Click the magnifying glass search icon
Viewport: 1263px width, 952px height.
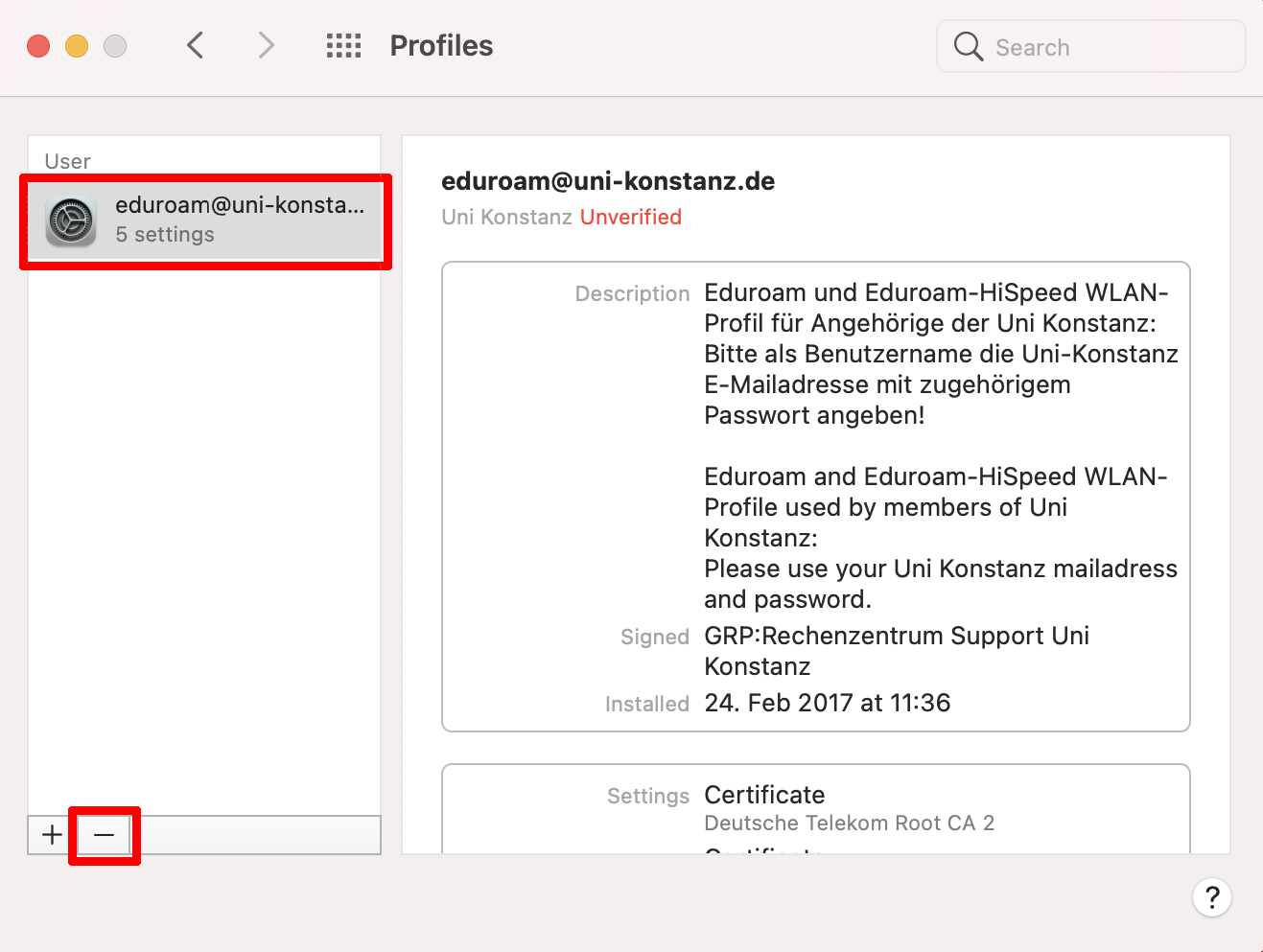pos(969,47)
